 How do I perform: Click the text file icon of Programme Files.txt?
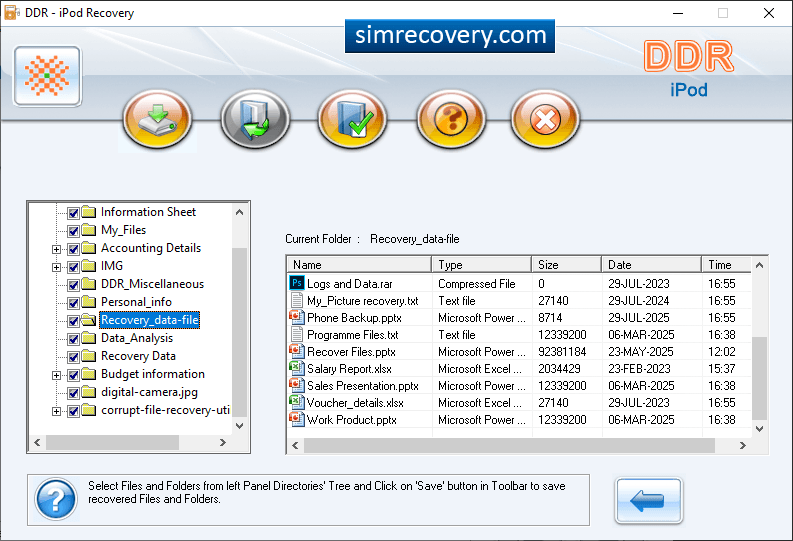click(x=297, y=334)
